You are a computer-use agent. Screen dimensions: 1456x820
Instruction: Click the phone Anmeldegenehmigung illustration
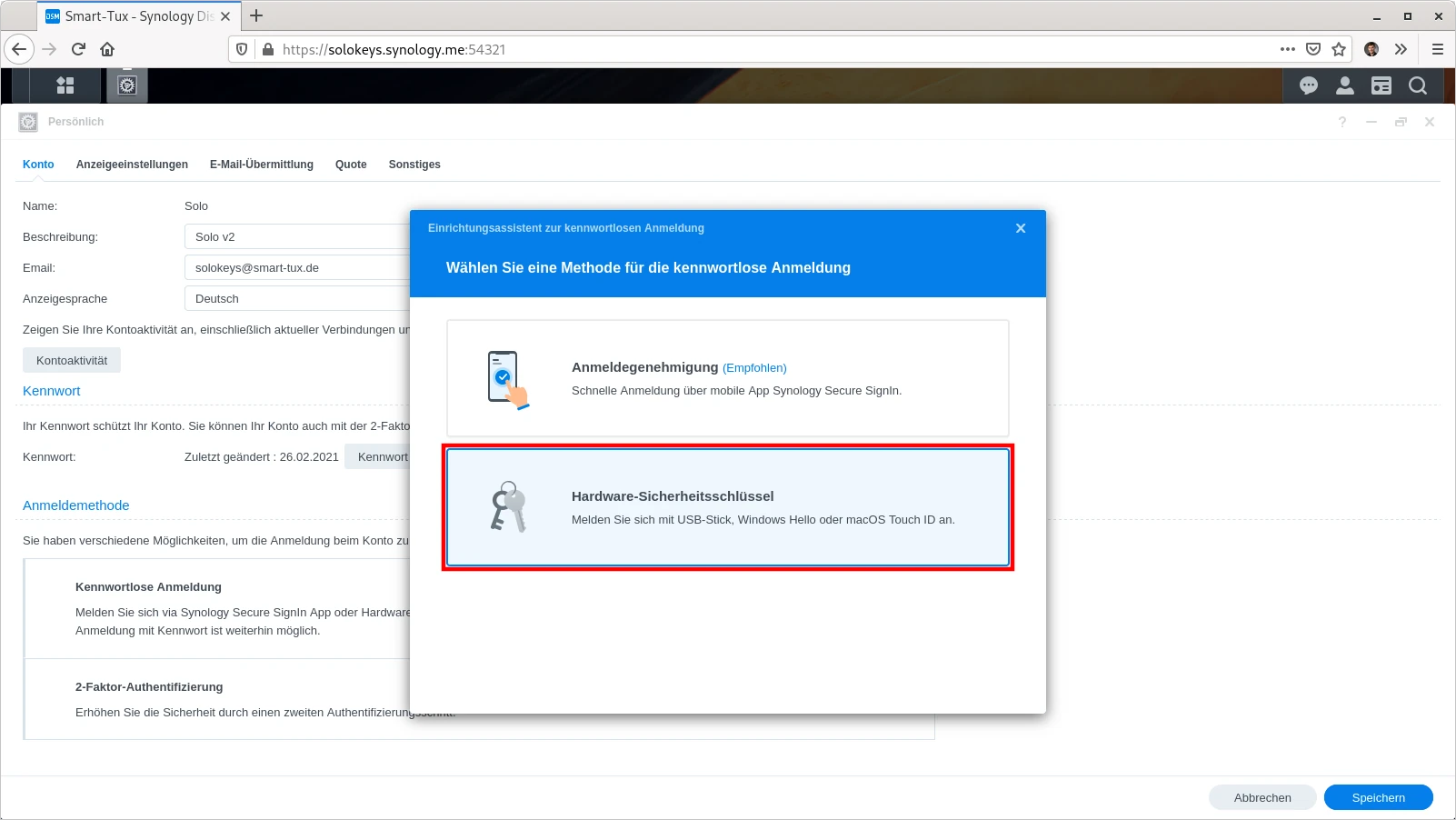point(508,380)
